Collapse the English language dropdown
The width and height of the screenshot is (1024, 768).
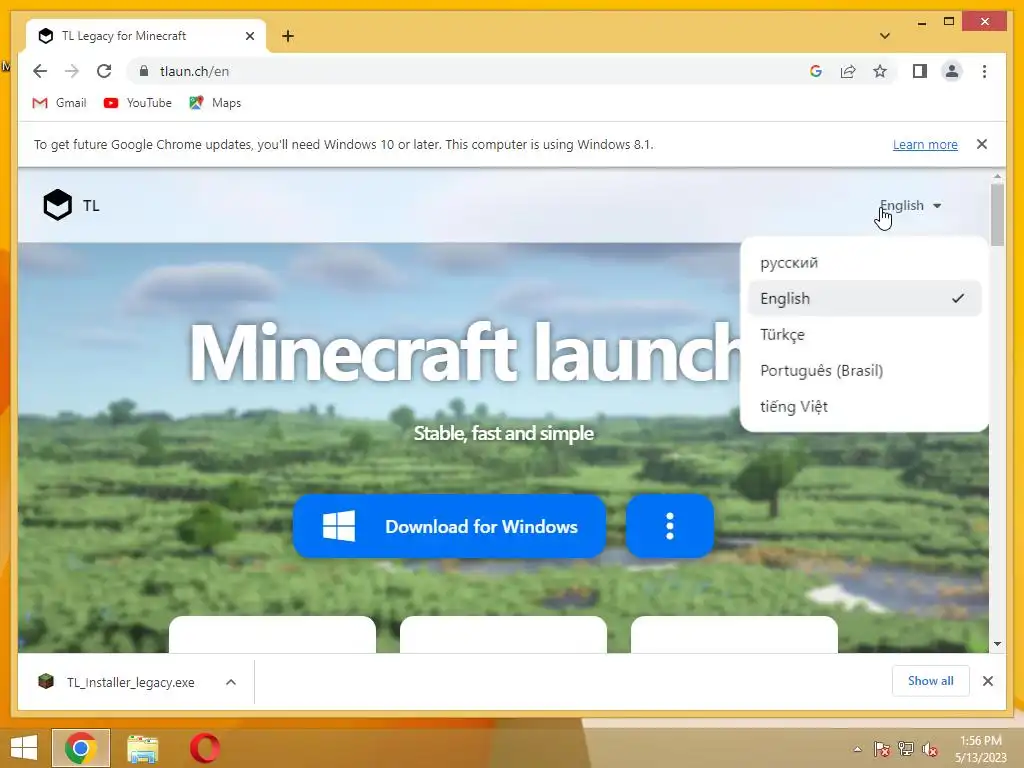[x=910, y=206]
